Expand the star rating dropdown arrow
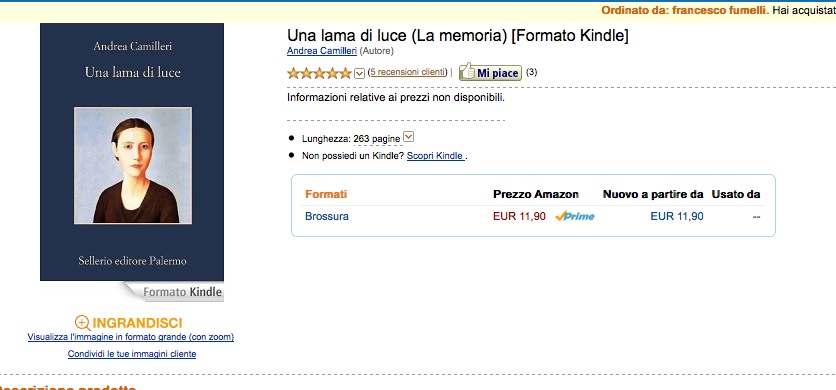Screen dimensions: 836x390 [x=359, y=73]
